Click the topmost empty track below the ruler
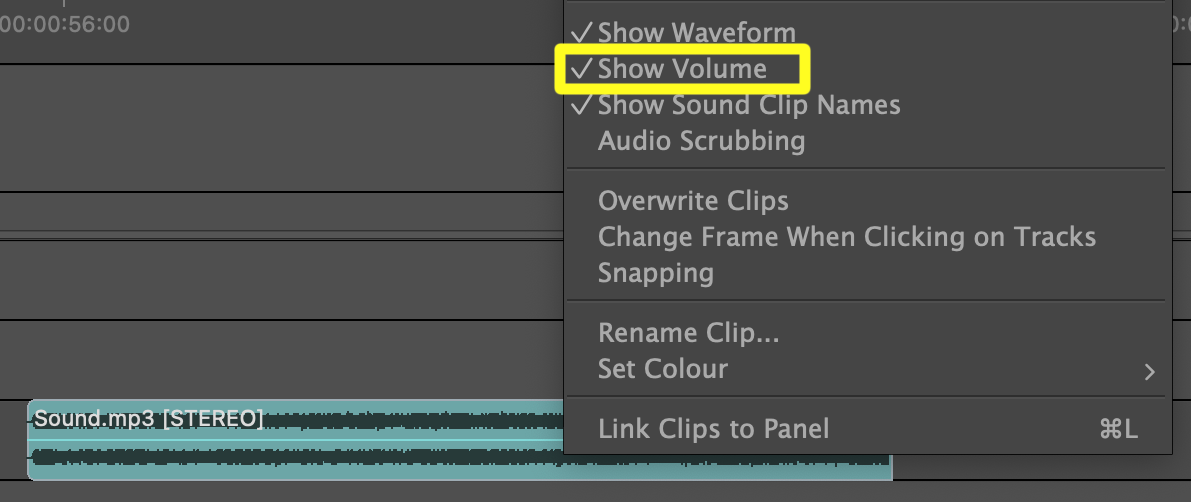This screenshot has width=1191, height=502. tap(280, 127)
